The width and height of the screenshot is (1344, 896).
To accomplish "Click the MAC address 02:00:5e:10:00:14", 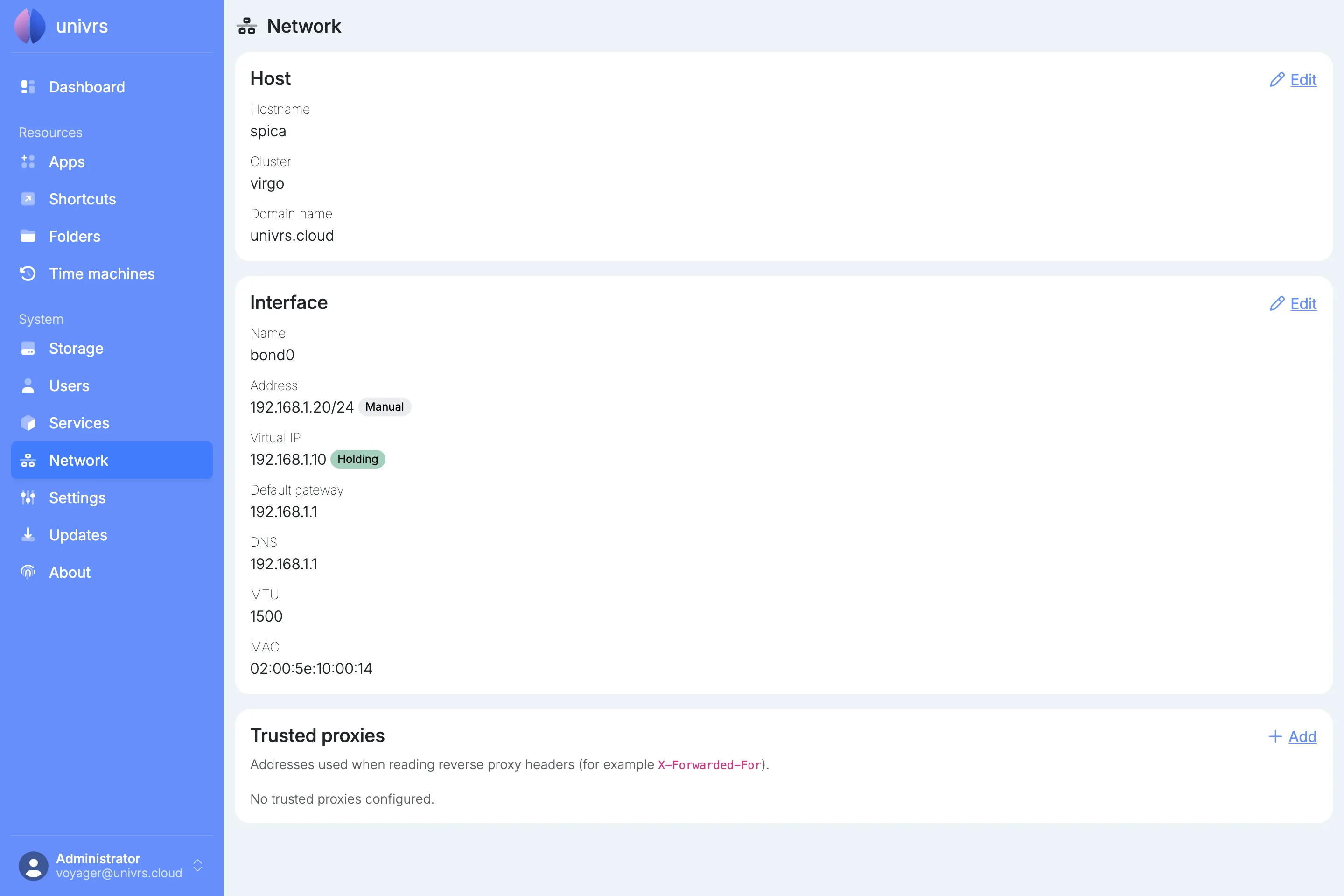I will tap(311, 669).
